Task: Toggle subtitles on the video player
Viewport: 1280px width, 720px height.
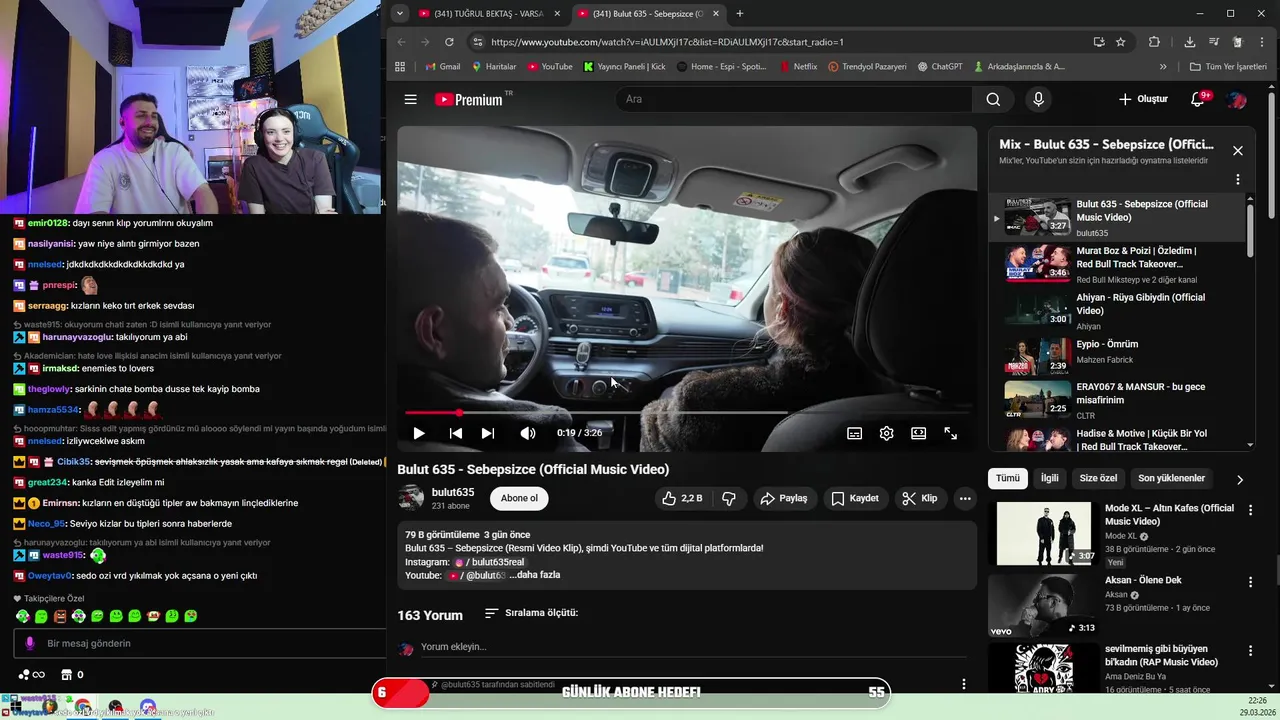Action: click(x=855, y=433)
